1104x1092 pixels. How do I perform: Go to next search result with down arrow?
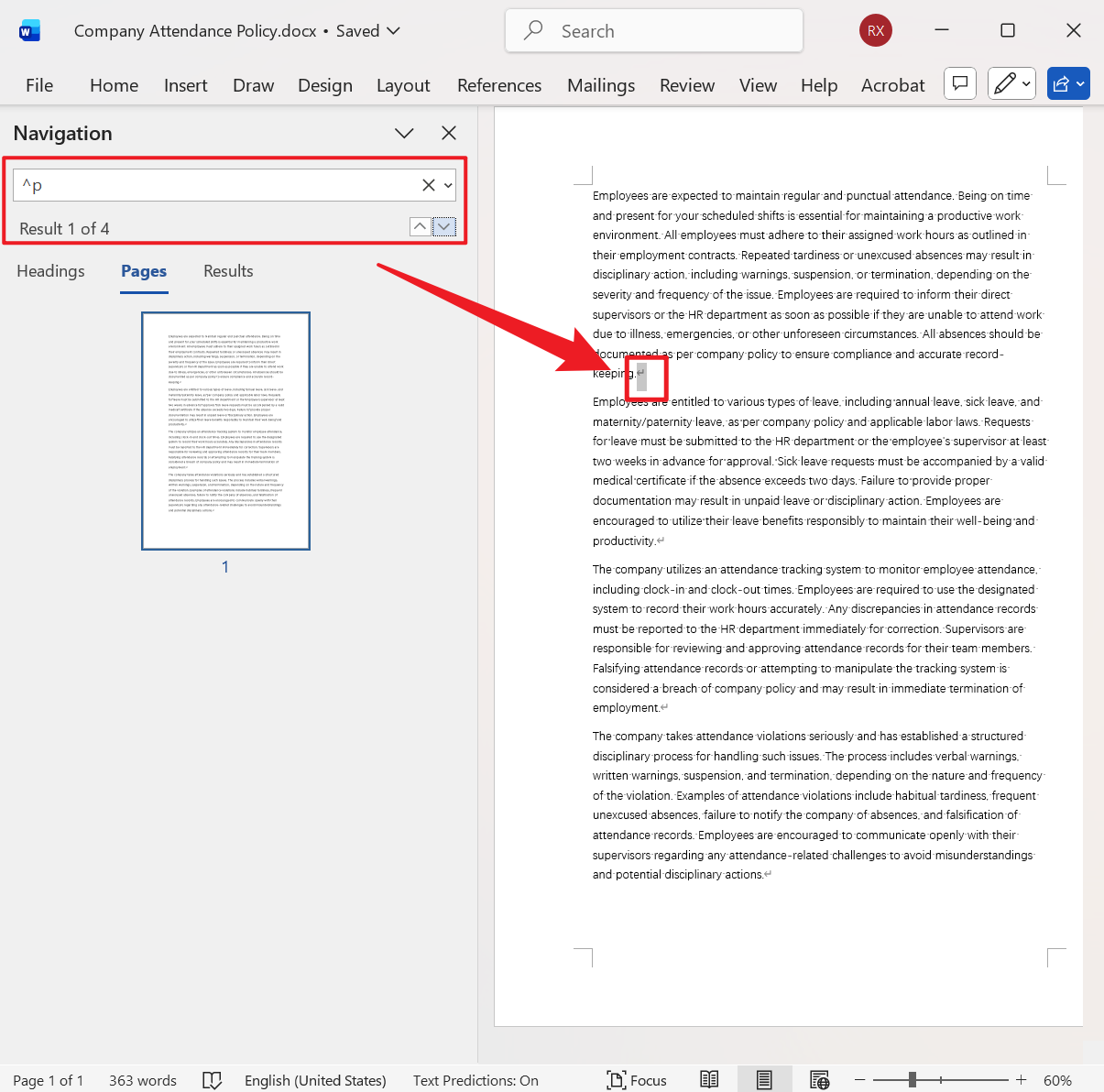(x=444, y=226)
